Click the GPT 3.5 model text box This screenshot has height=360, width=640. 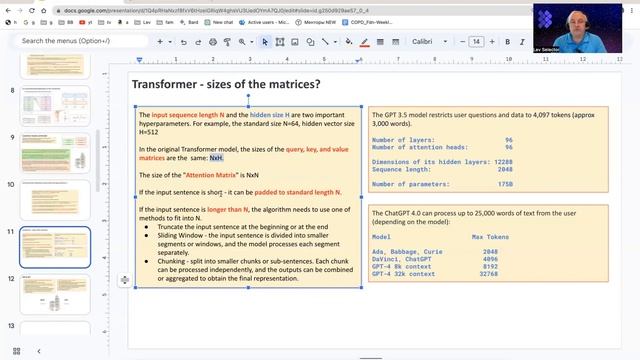coord(488,149)
